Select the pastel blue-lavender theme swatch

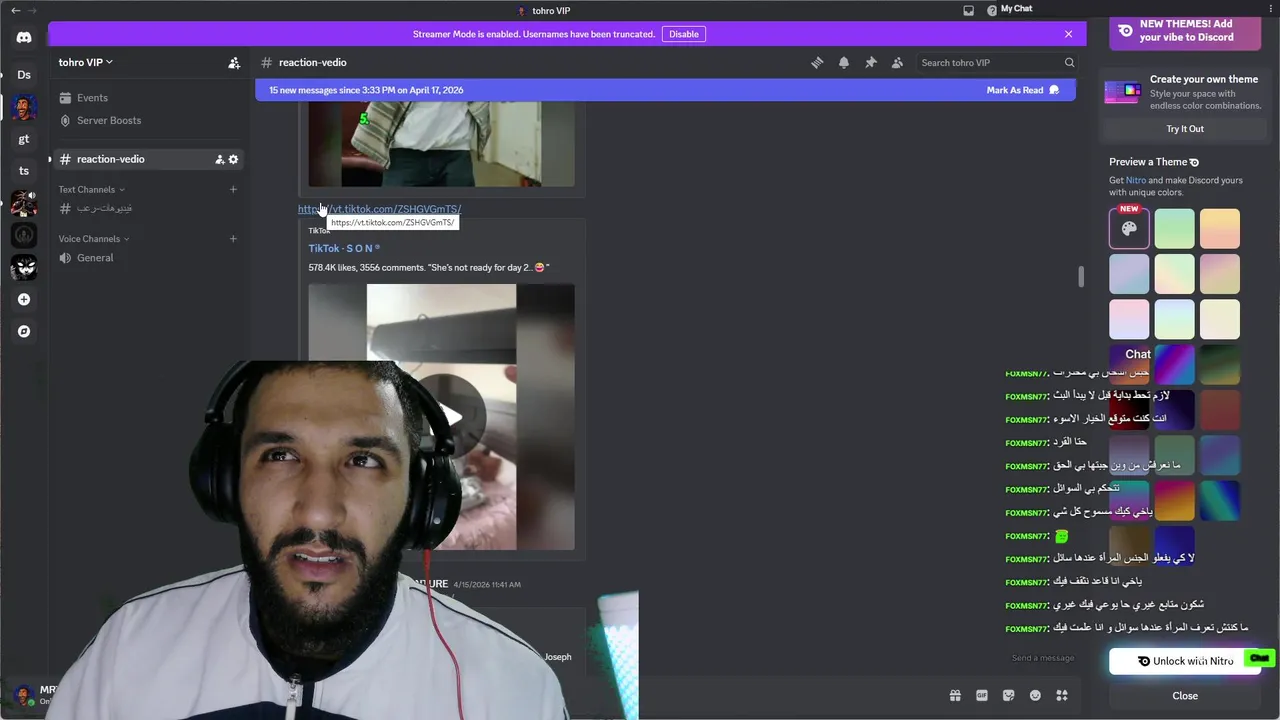[1129, 274]
